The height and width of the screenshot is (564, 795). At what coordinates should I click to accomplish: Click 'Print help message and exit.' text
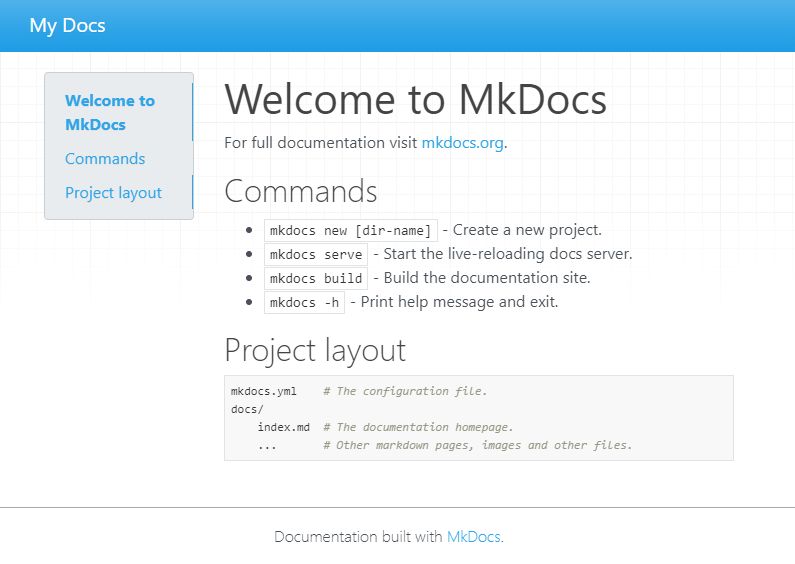point(459,302)
